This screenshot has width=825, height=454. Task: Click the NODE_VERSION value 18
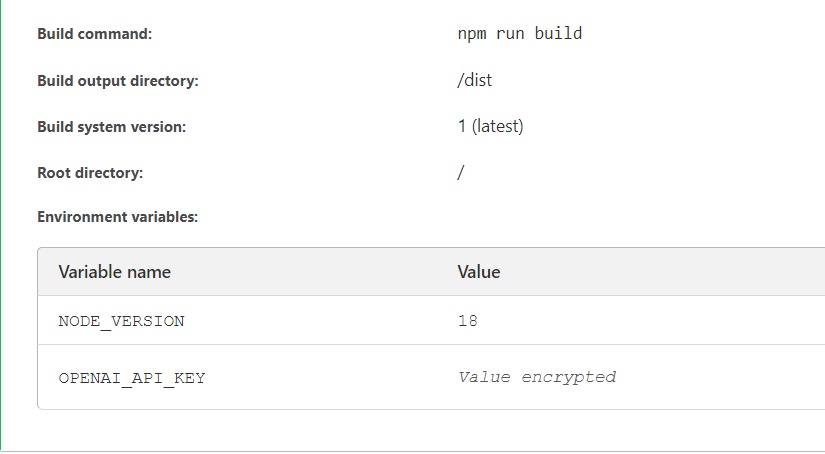click(468, 320)
